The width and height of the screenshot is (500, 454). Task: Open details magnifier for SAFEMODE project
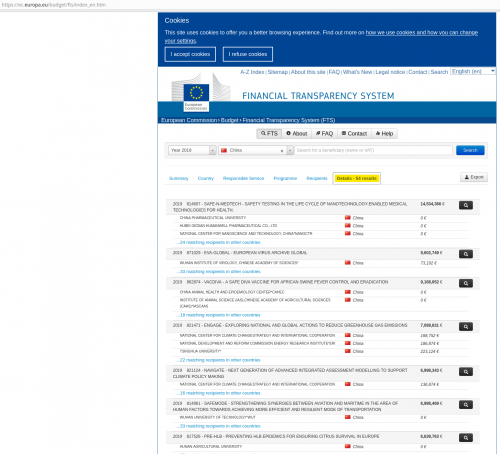tap(466, 405)
